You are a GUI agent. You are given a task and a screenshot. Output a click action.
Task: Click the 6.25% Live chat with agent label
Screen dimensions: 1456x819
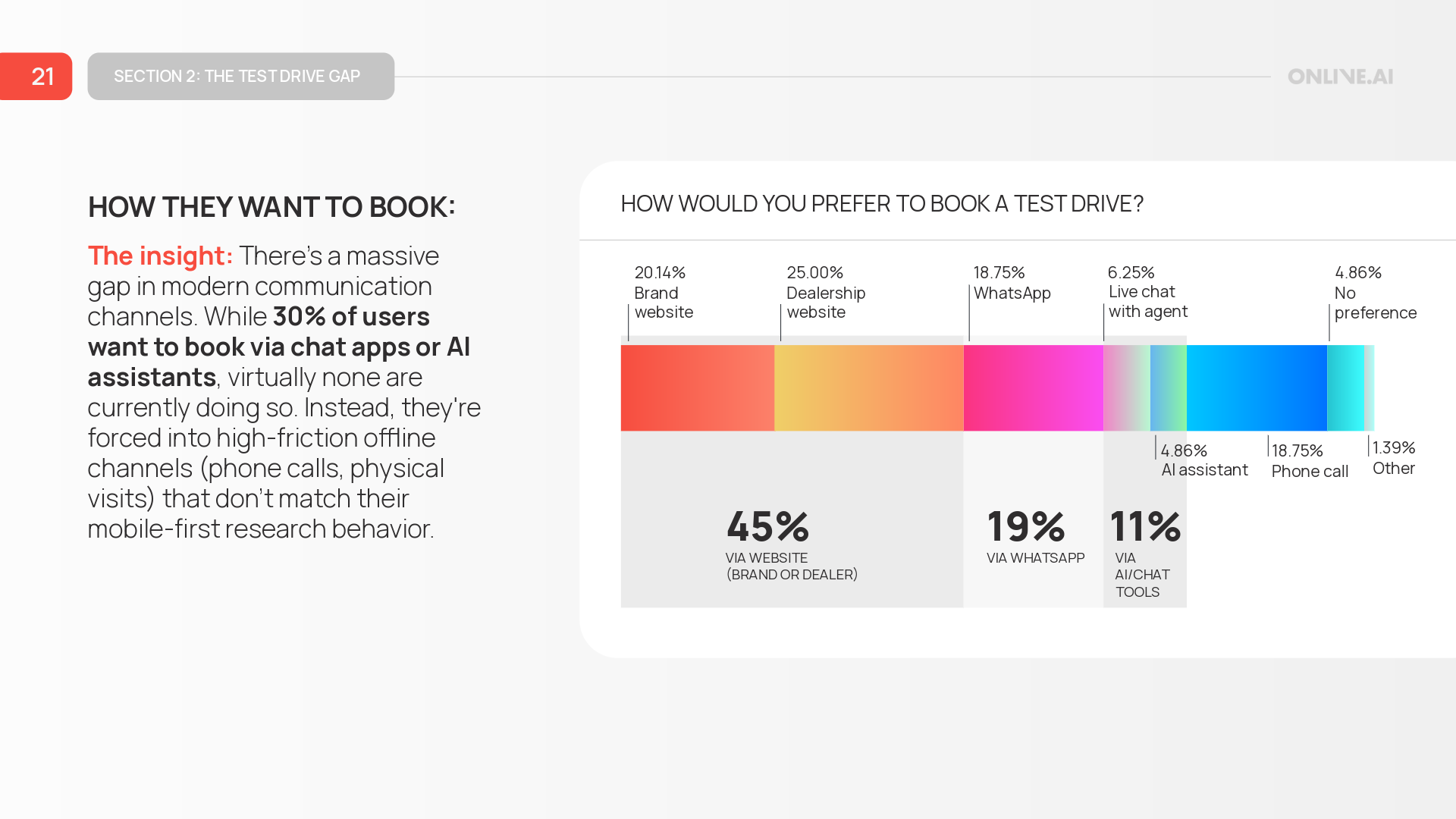1147,292
